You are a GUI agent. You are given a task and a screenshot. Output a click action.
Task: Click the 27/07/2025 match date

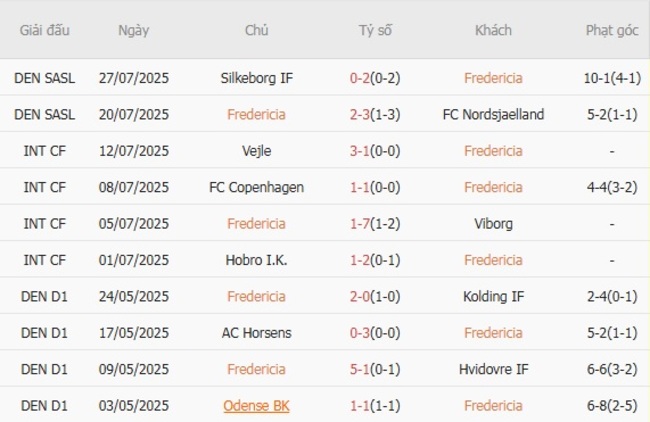133,78
